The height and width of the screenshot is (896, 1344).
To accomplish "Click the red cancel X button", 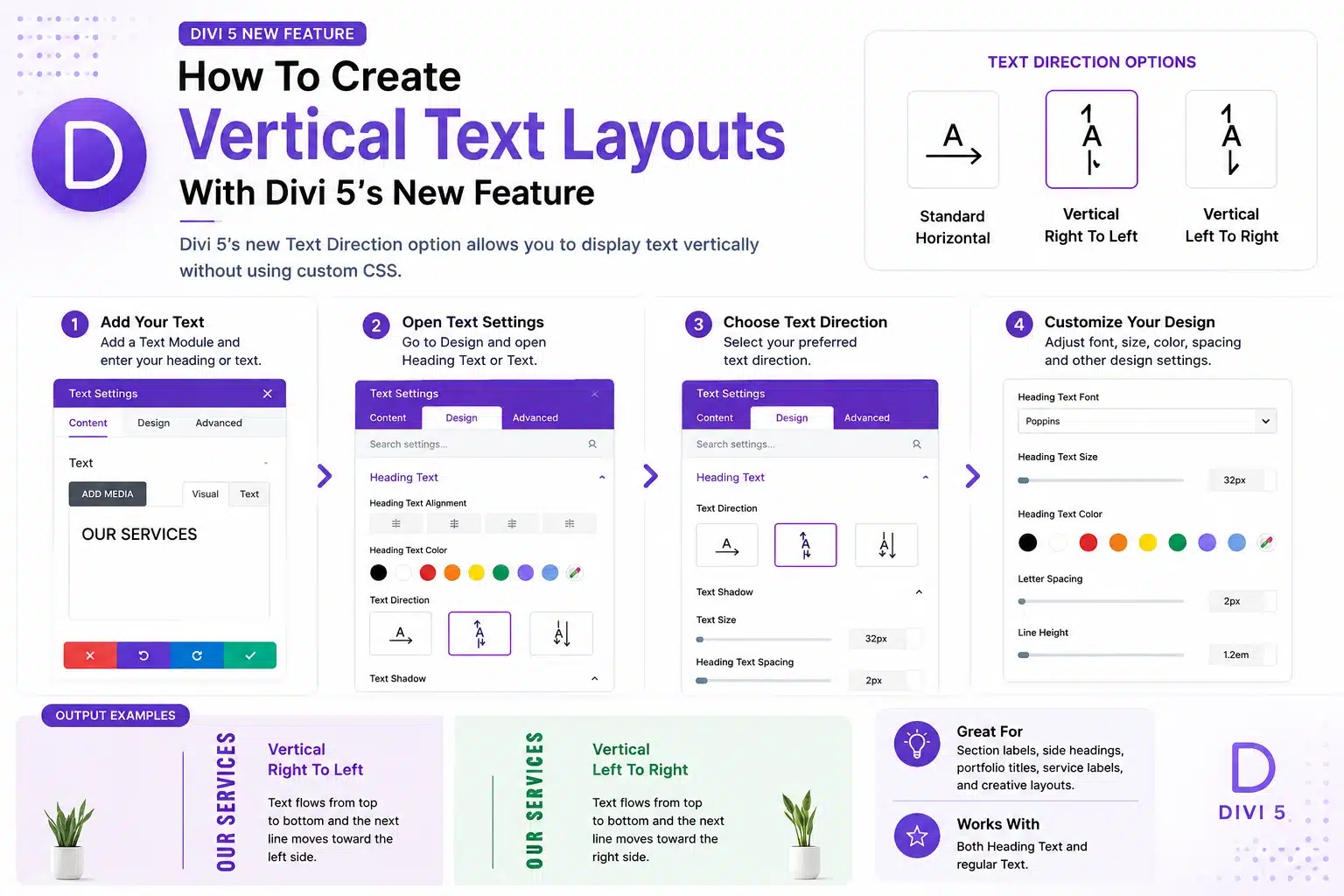I will point(90,655).
